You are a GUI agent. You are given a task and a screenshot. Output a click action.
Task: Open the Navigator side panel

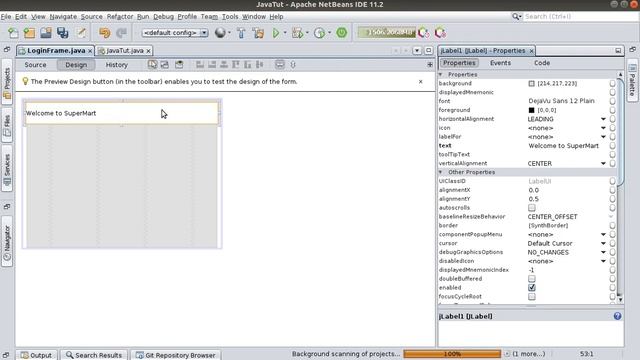click(x=7, y=242)
